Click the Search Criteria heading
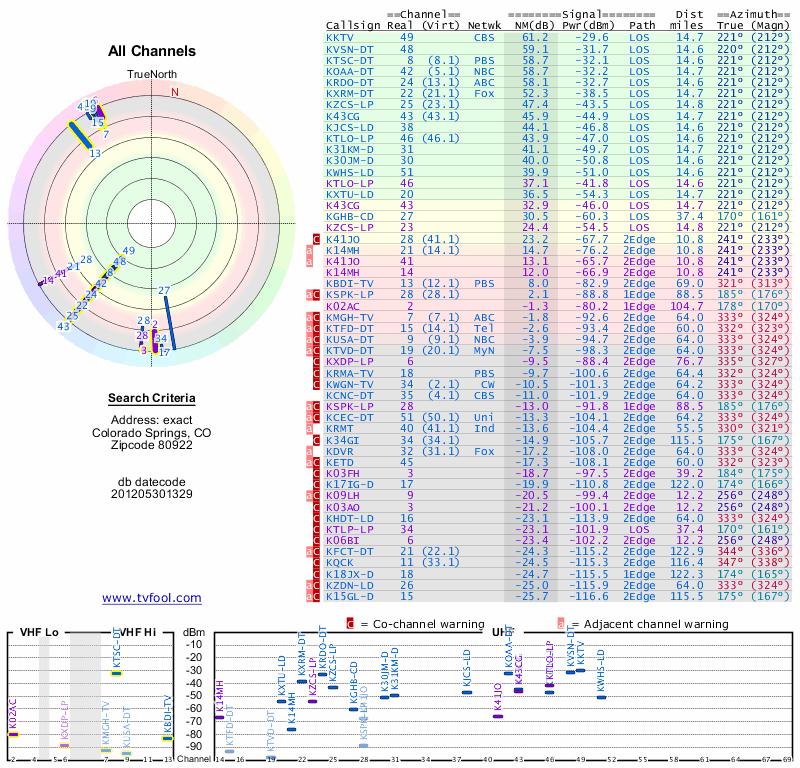 [152, 399]
